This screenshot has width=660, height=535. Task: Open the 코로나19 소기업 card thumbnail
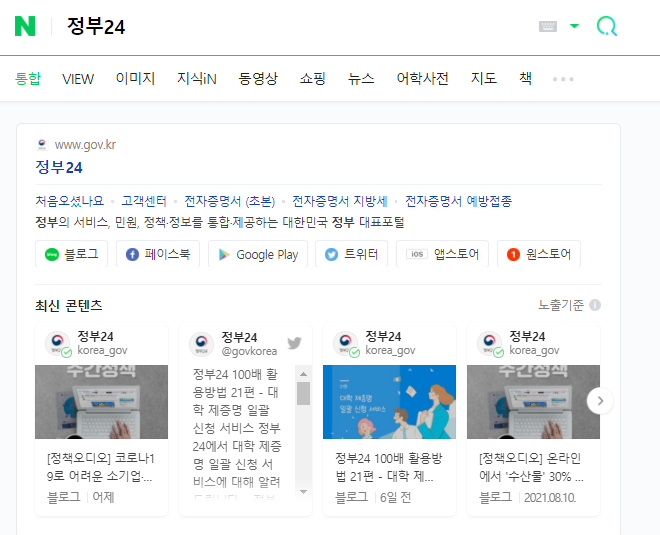[101, 402]
